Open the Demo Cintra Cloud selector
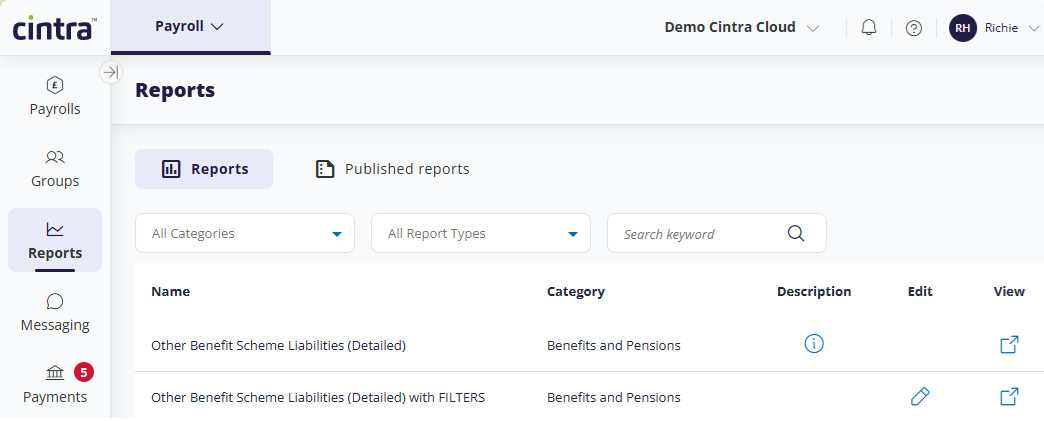The image size is (1044, 421). click(741, 28)
